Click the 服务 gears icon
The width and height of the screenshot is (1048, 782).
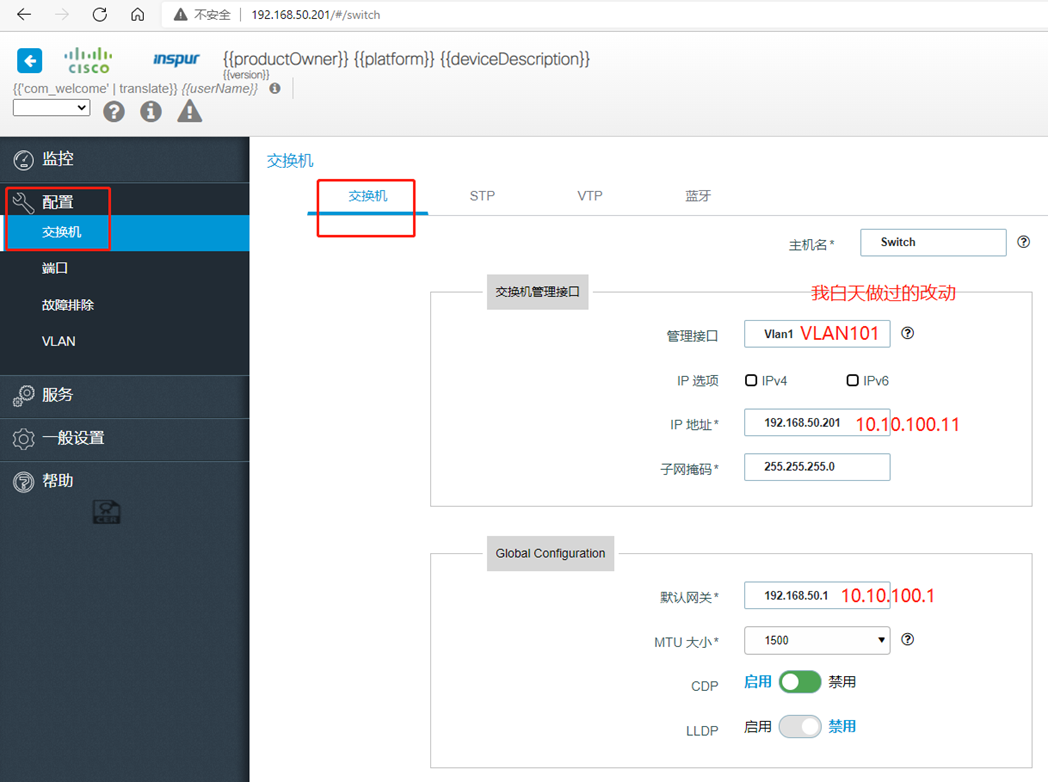(23, 395)
